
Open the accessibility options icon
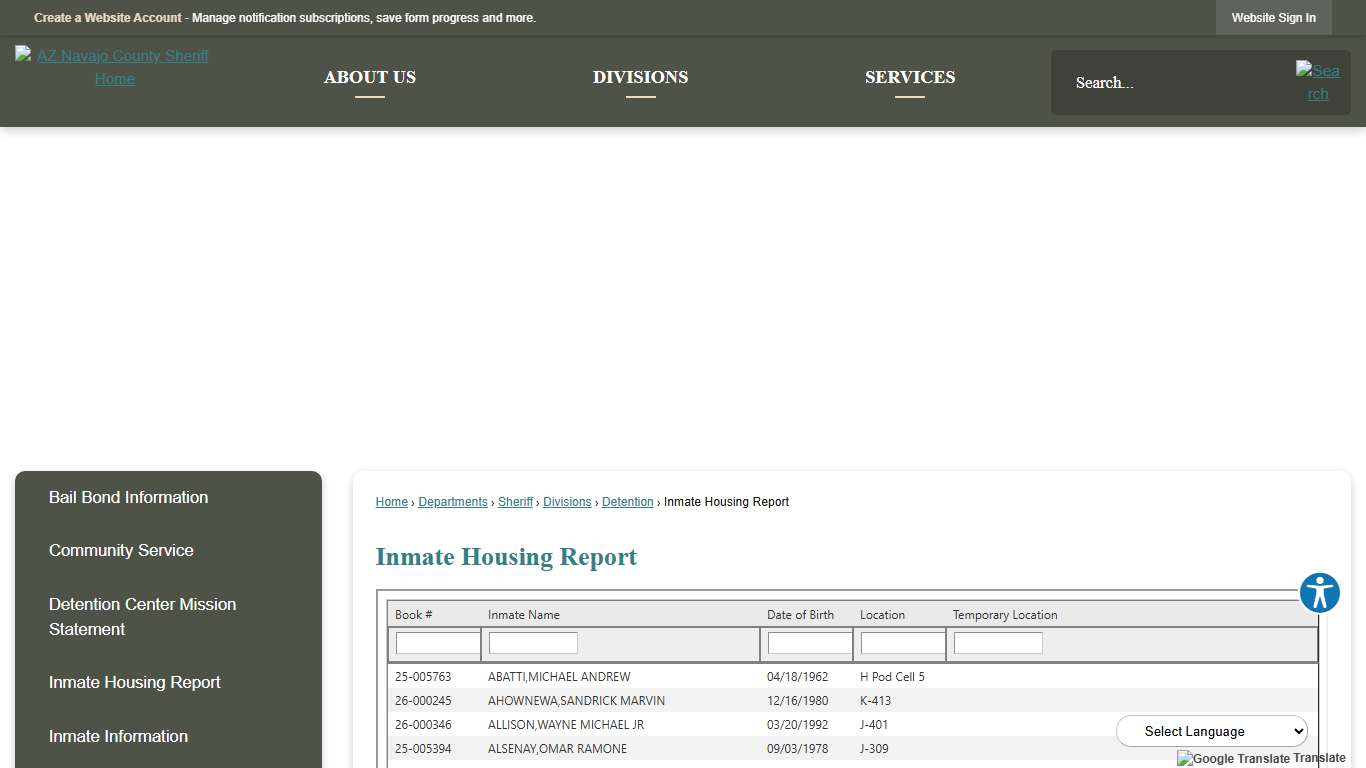(1319, 592)
